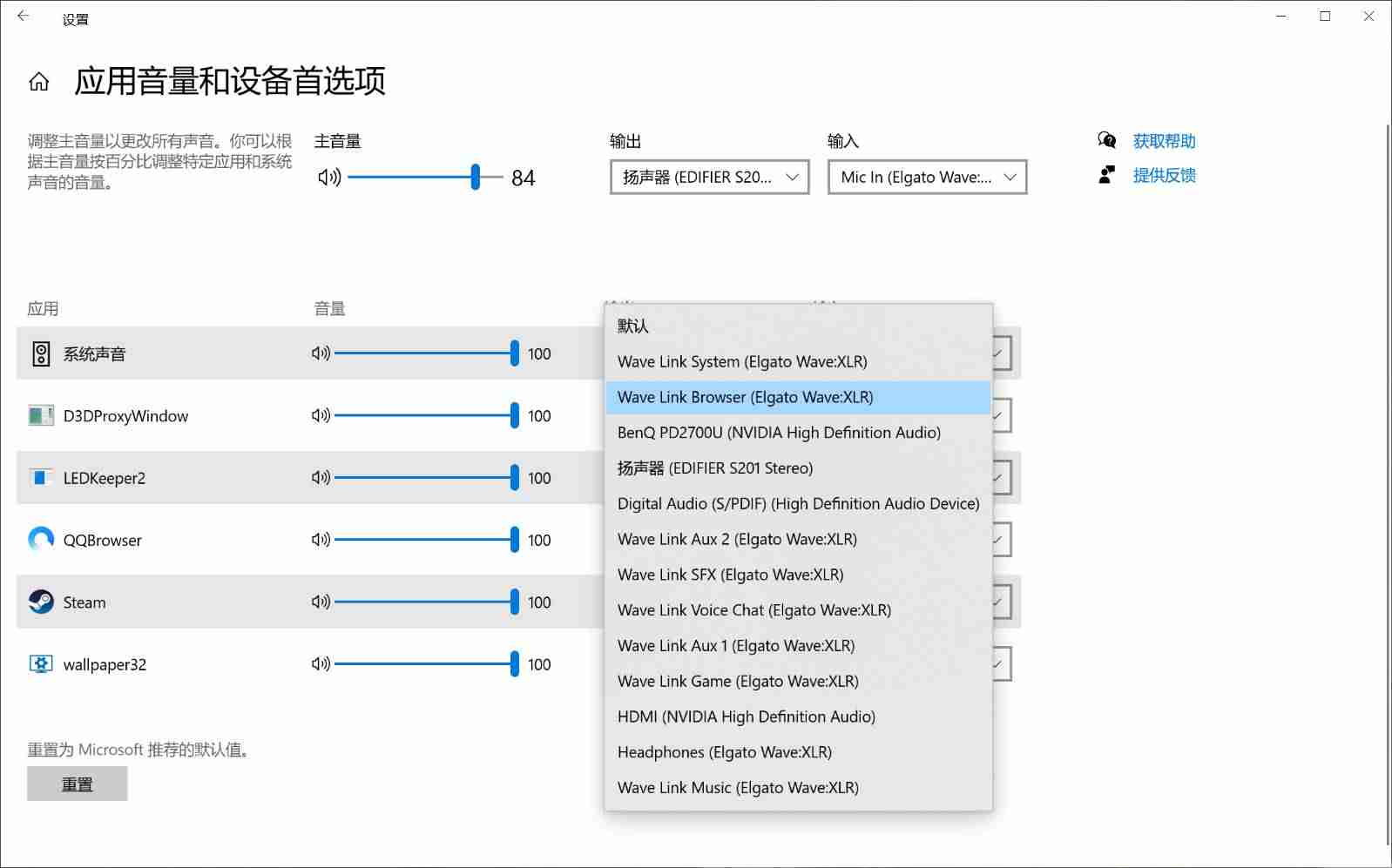This screenshot has height=868, width=1392.
Task: Mute QQBrowser speaker icon
Action: [321, 540]
